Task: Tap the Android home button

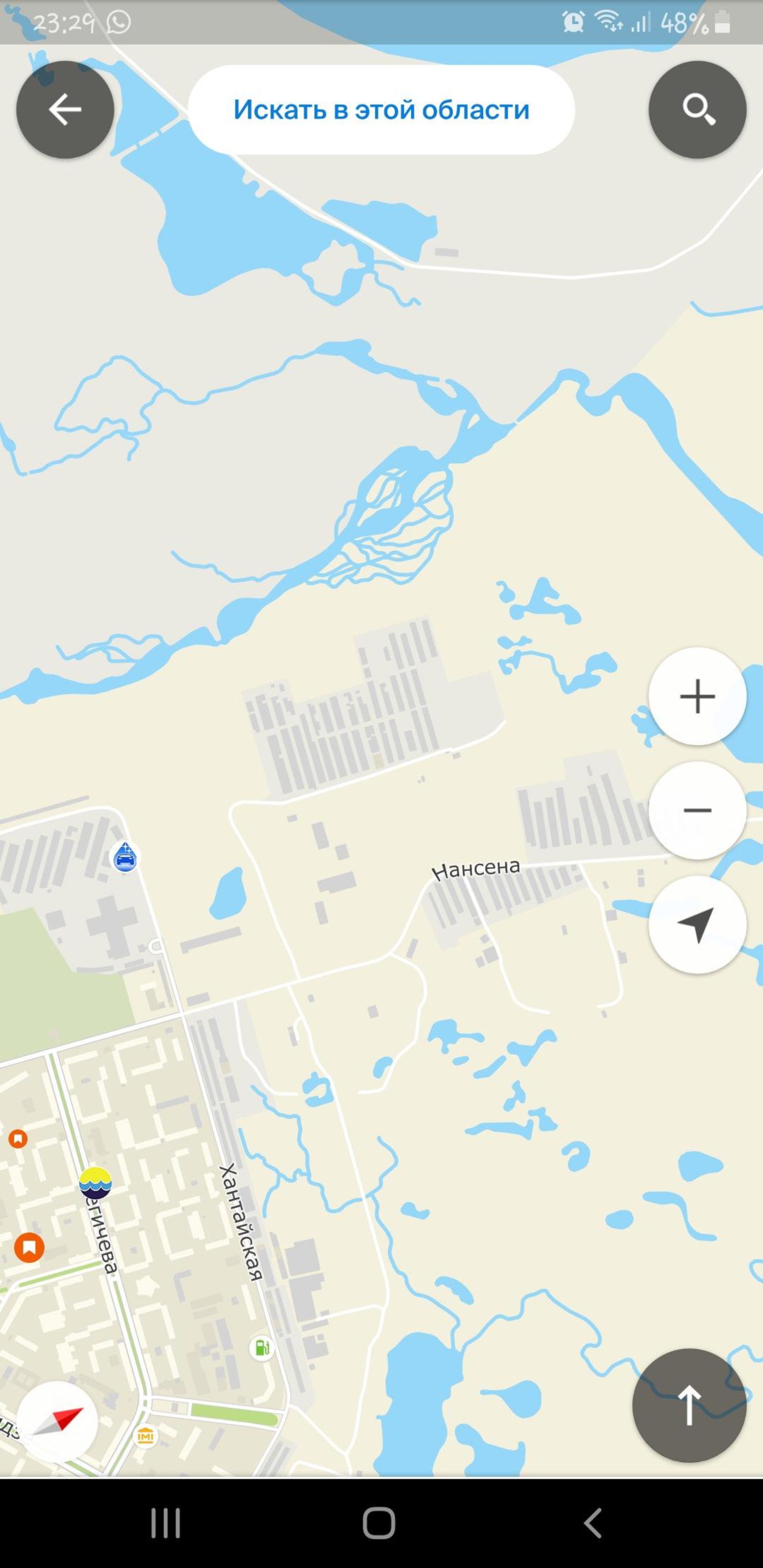Action: click(x=379, y=1523)
